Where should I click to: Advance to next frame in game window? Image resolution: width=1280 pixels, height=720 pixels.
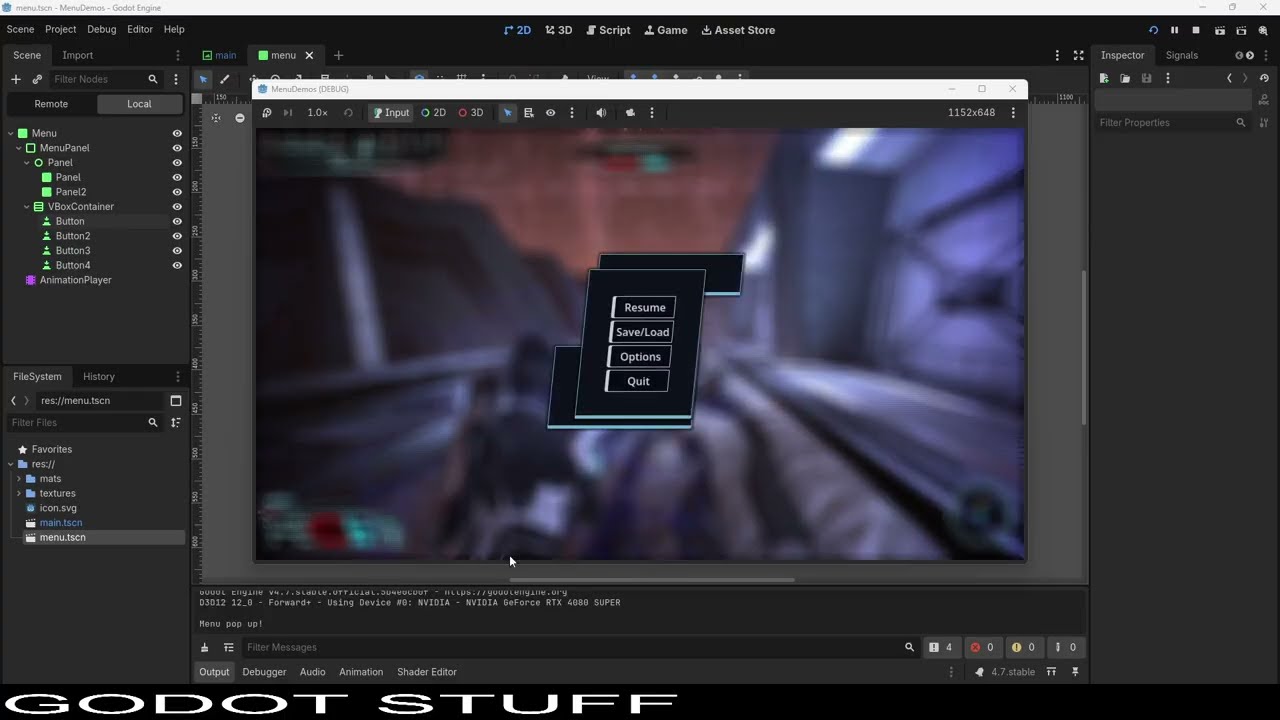(288, 113)
